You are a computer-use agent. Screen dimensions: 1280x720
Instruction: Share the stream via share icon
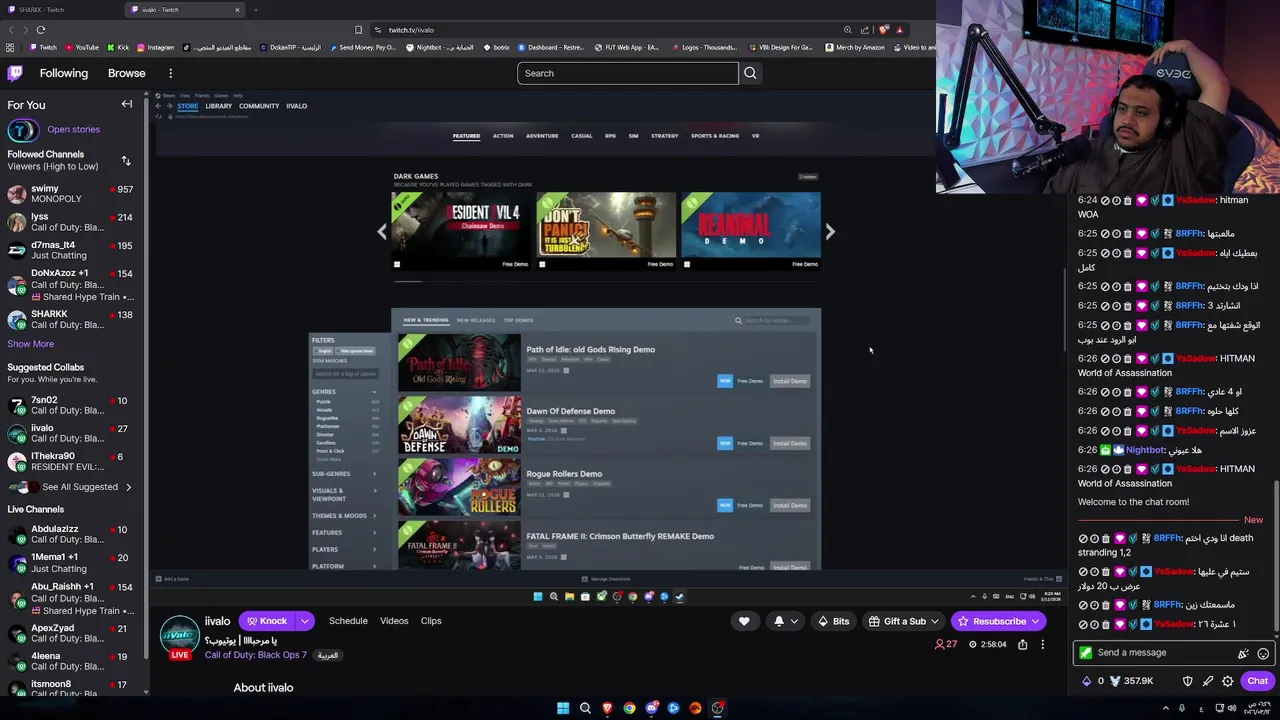pos(1022,645)
